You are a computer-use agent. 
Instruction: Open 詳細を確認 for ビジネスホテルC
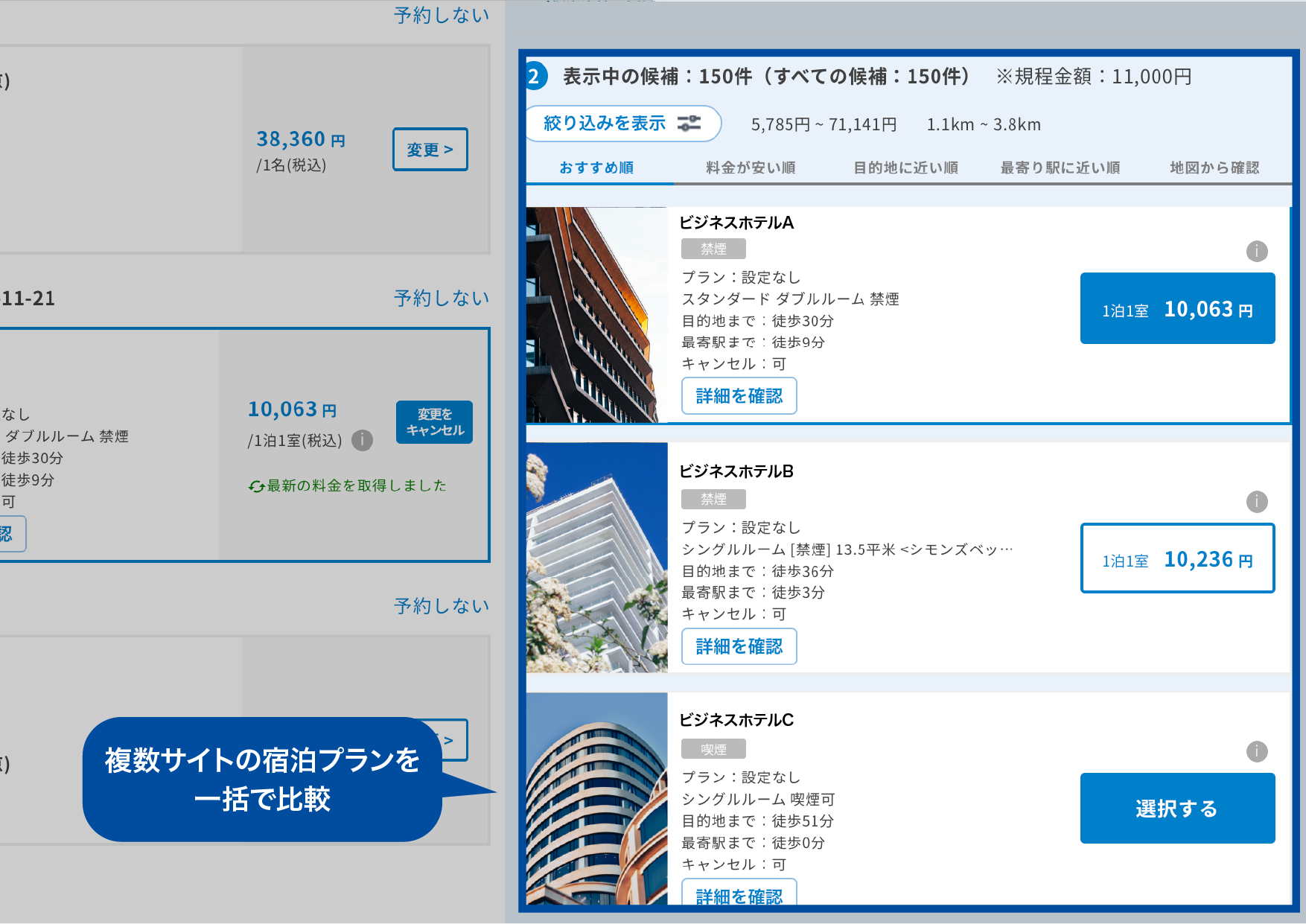(739, 892)
